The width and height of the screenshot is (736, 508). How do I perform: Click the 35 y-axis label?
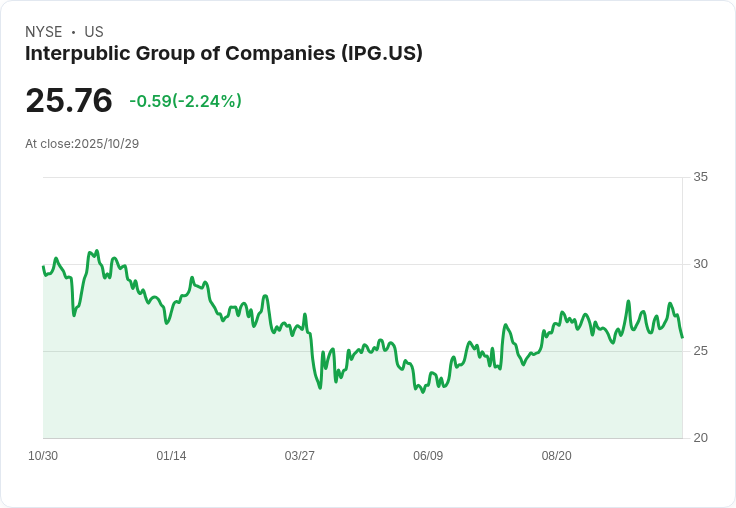click(700, 177)
